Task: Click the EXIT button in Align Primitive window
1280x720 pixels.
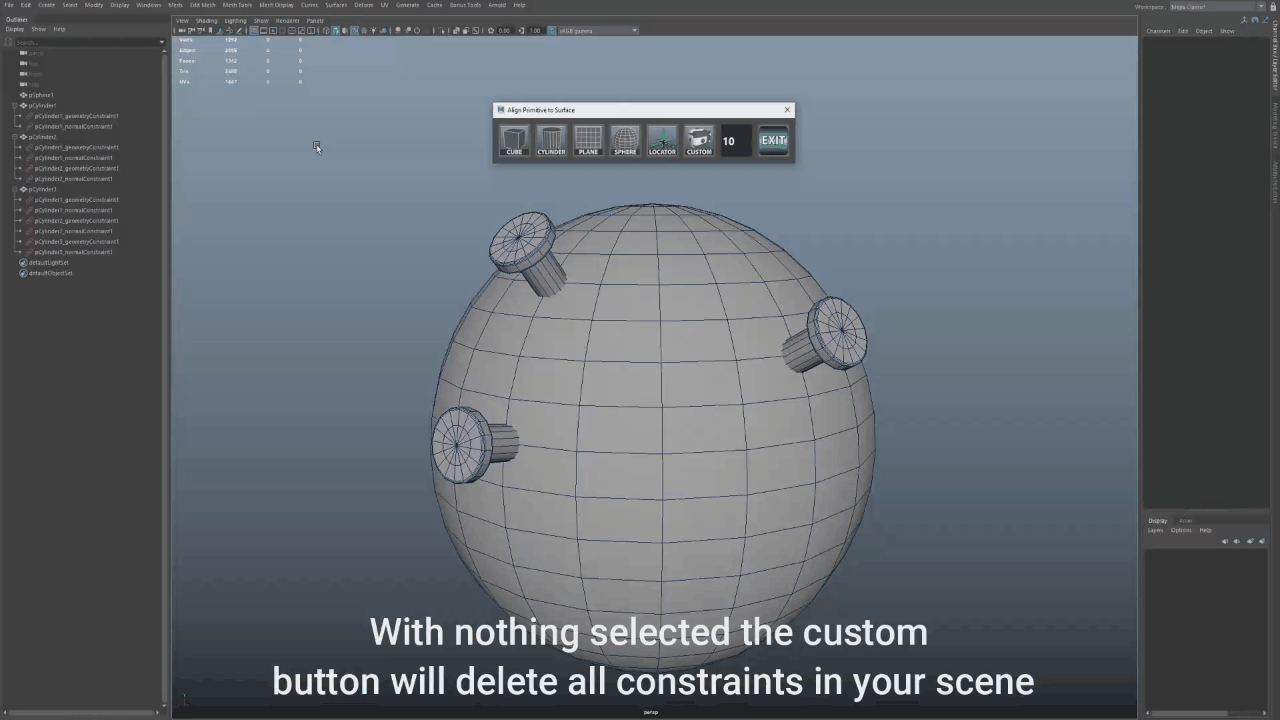Action: coord(773,140)
